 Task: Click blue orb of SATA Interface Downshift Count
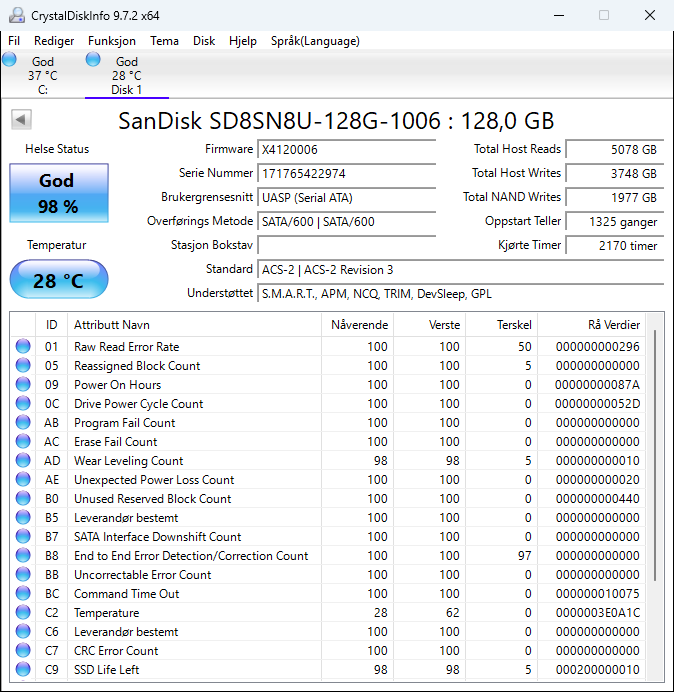tap(23, 536)
